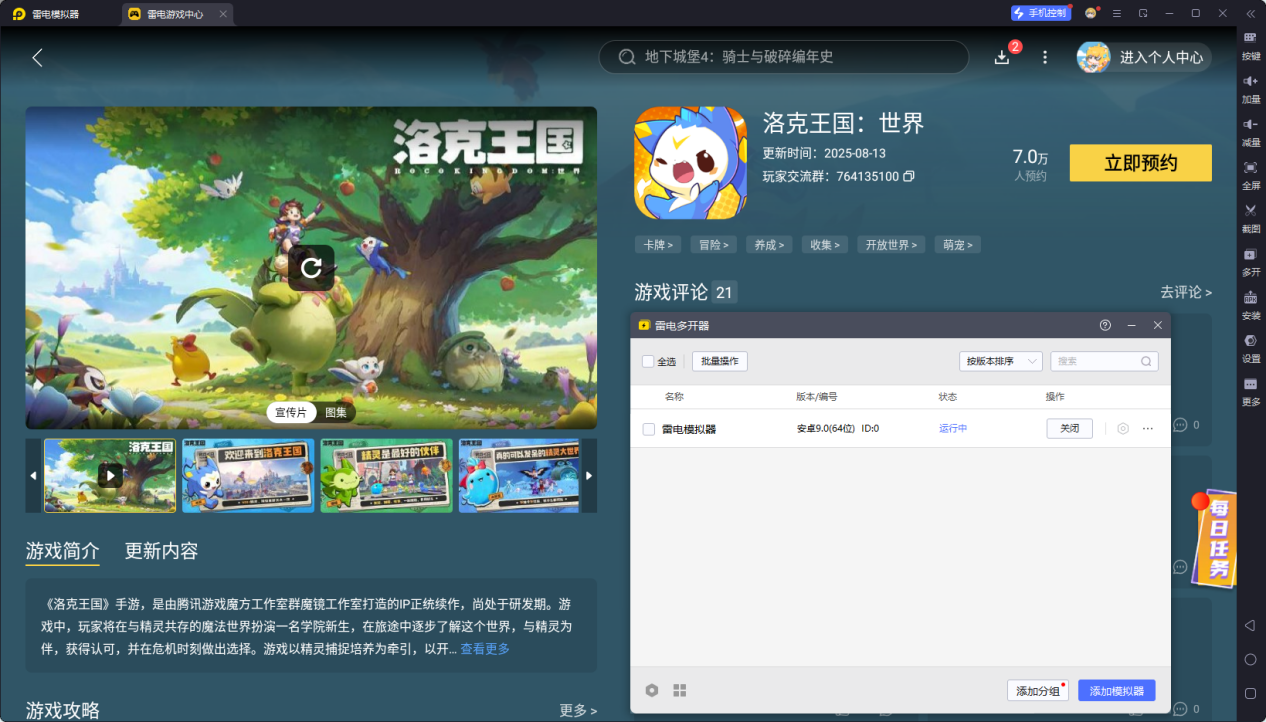Select the 更新内容 tab
This screenshot has height=722, width=1266.
161,551
